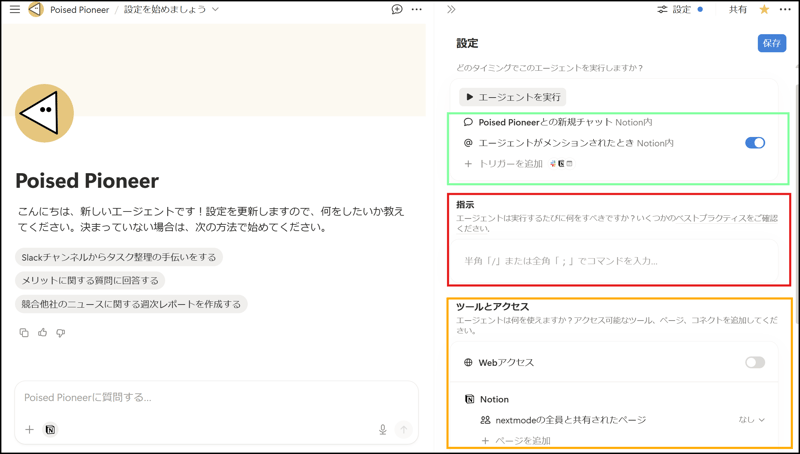Give thumbs down to the greeting message
The image size is (800, 454).
61,333
